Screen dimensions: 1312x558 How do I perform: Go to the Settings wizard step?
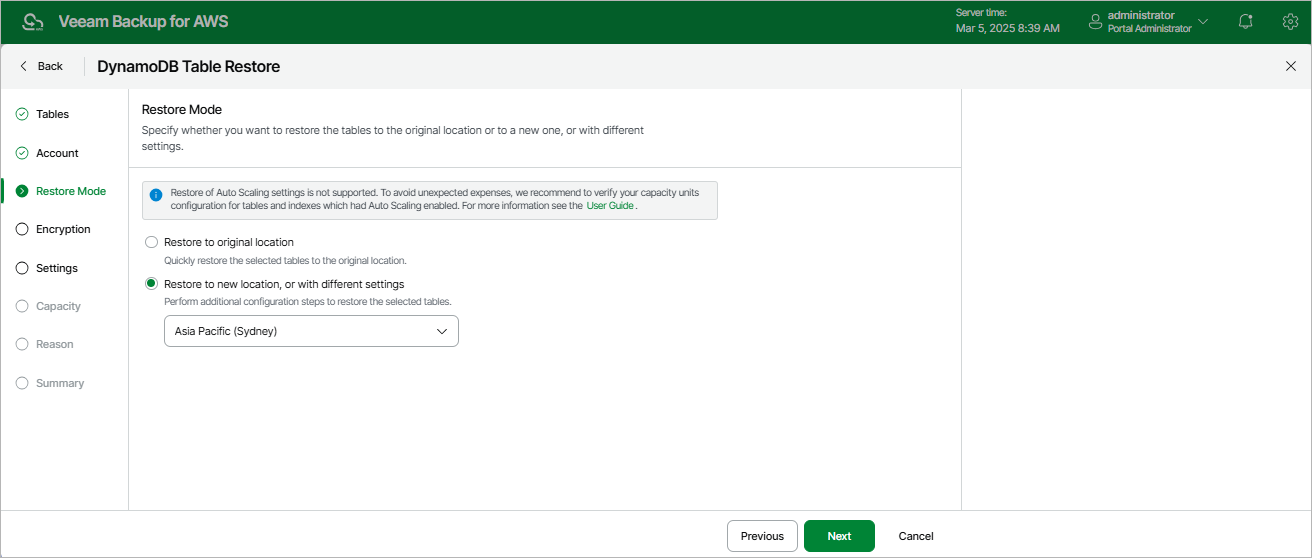[56, 268]
